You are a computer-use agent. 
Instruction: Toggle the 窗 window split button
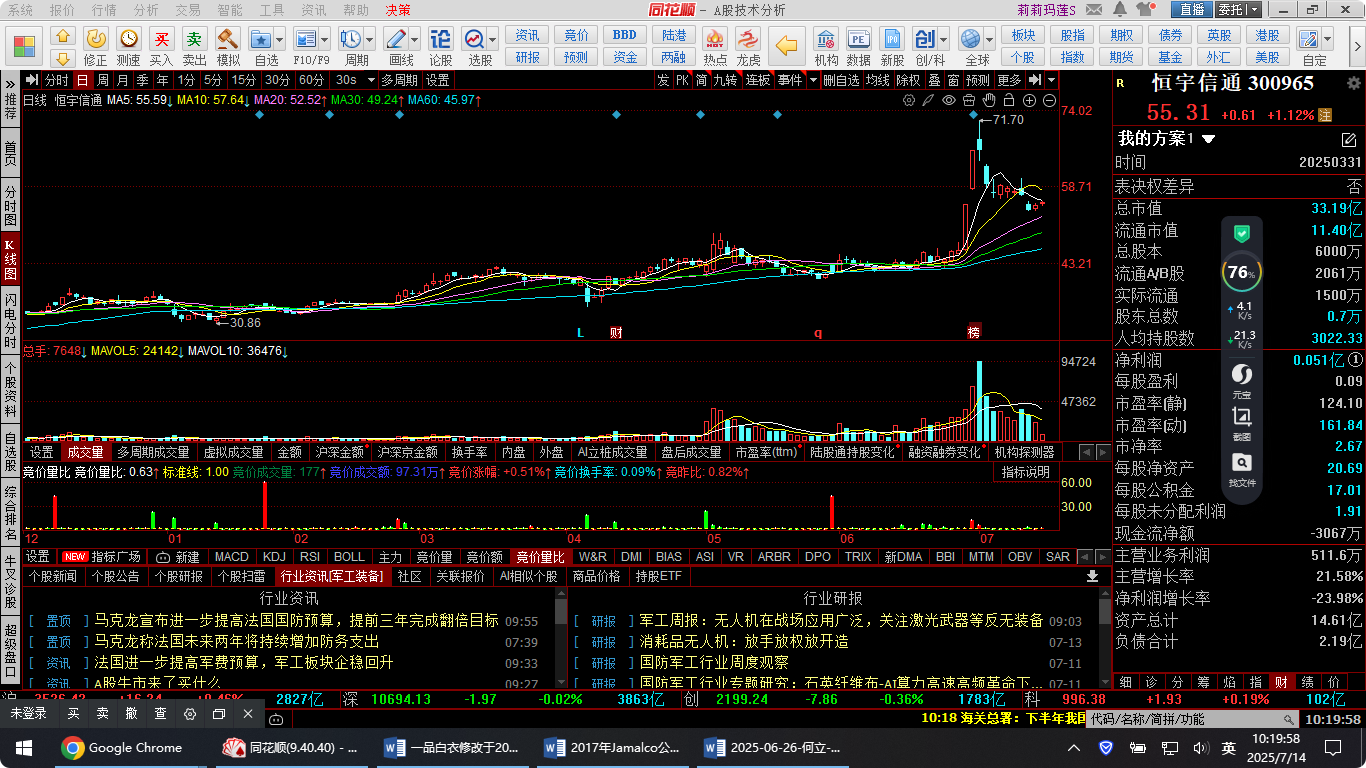[x=954, y=80]
